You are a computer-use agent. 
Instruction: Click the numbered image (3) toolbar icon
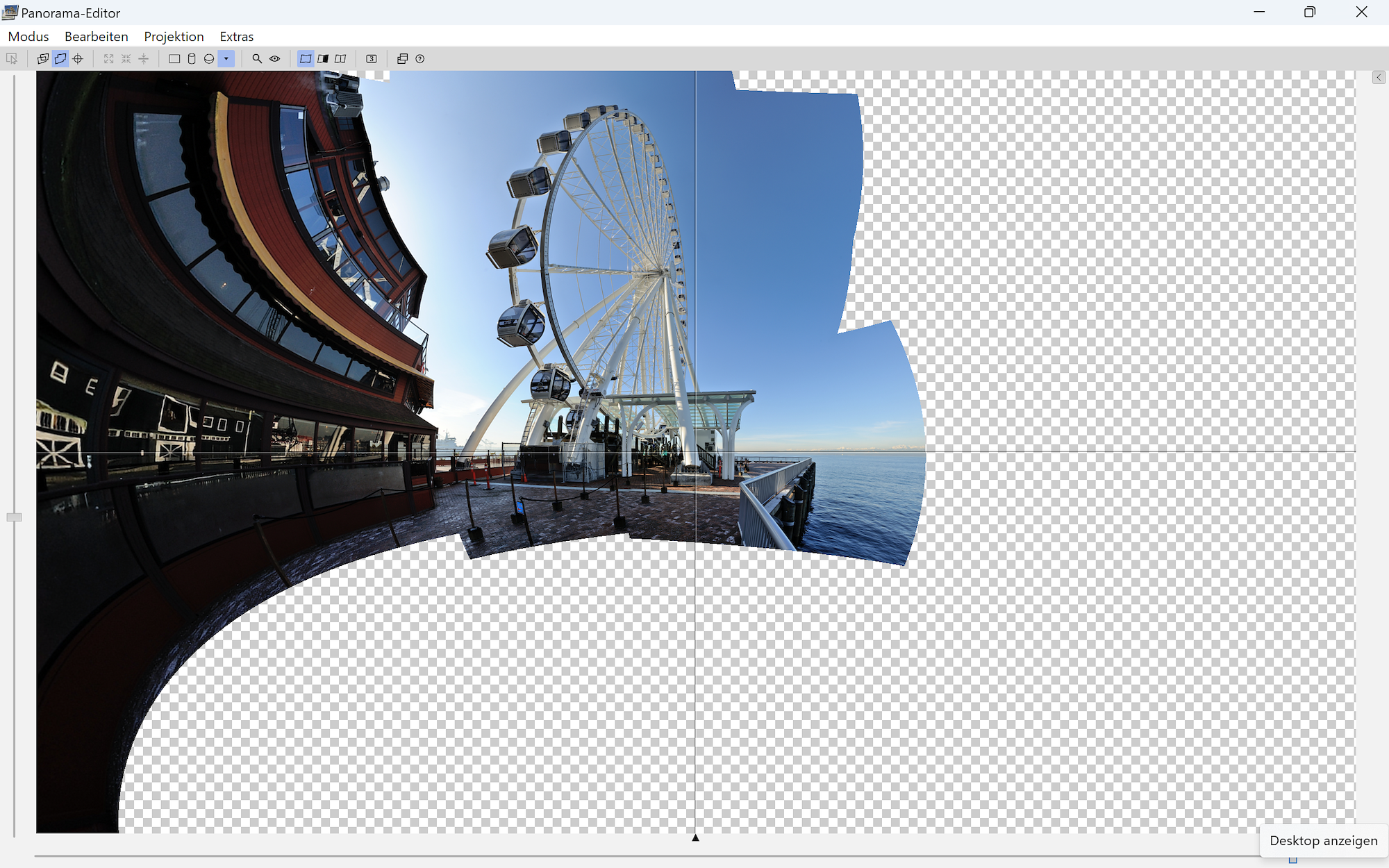tap(372, 59)
